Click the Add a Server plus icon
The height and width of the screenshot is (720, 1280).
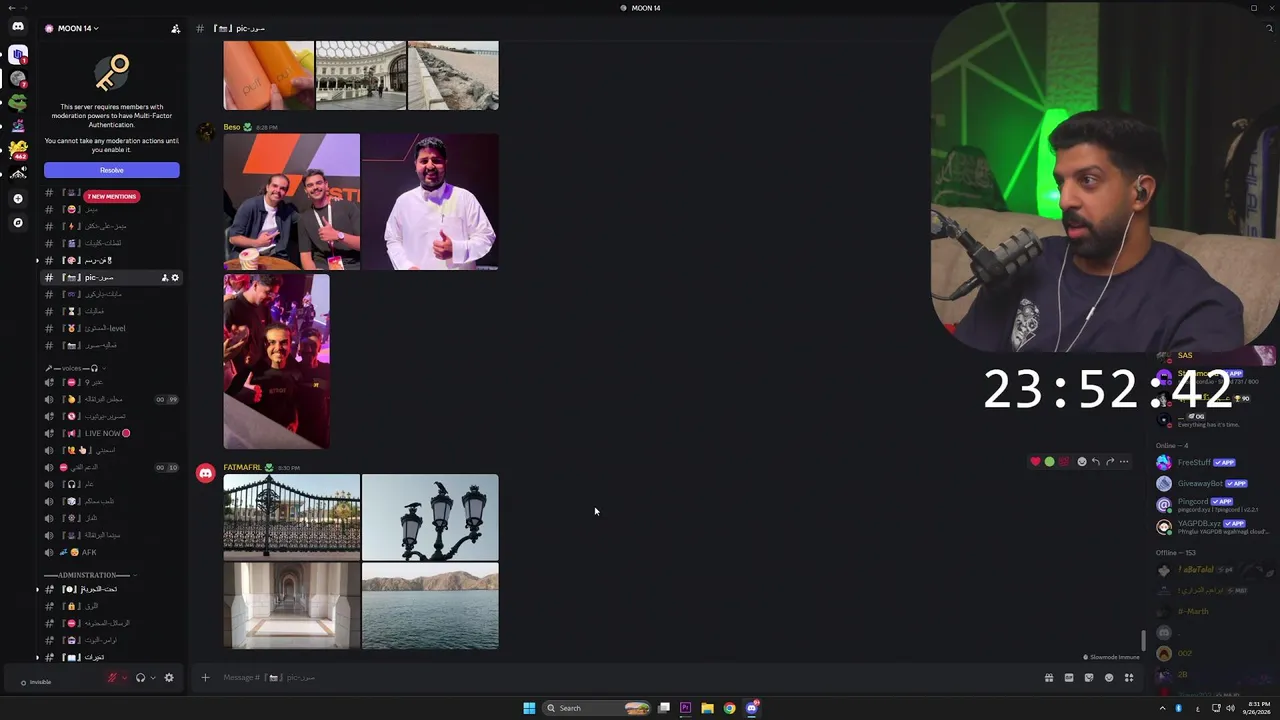pos(18,199)
